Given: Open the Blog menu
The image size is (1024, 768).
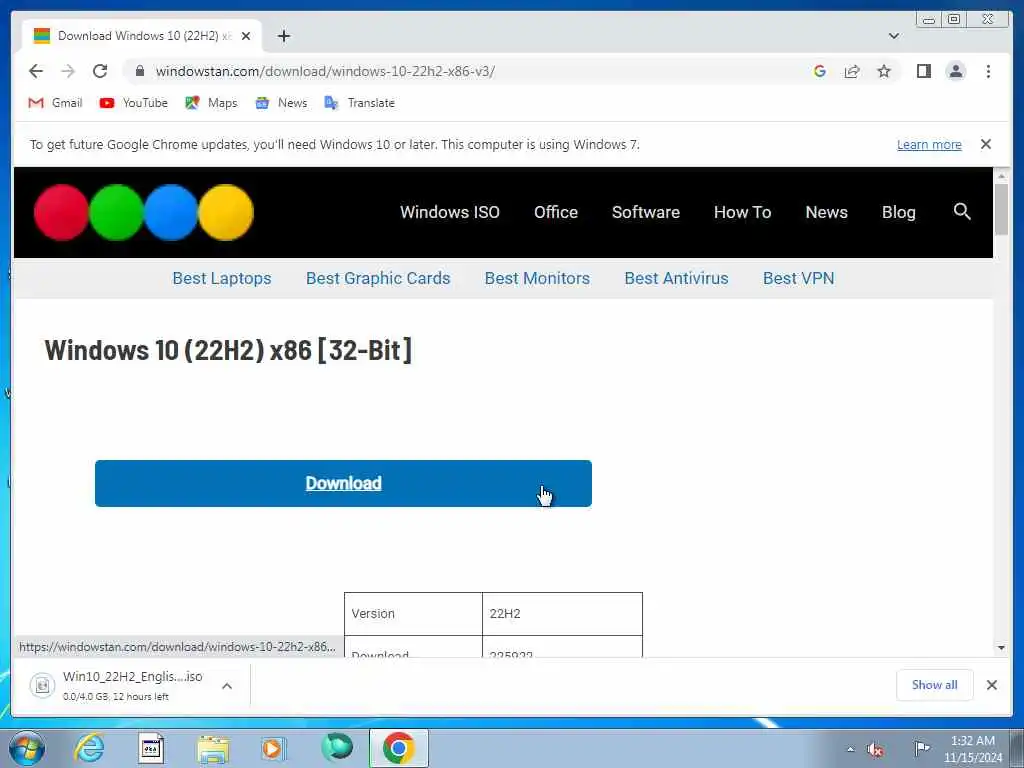Looking at the screenshot, I should pyautogui.click(x=899, y=212).
